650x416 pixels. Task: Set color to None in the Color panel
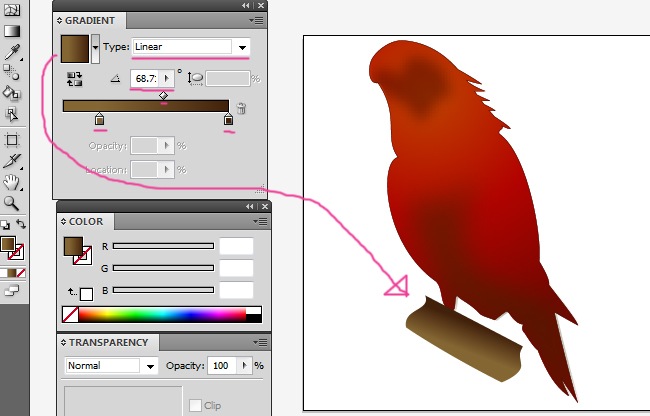point(70,315)
